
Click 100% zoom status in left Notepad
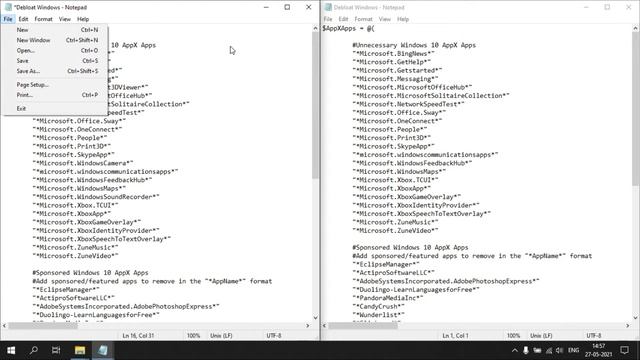pos(193,336)
